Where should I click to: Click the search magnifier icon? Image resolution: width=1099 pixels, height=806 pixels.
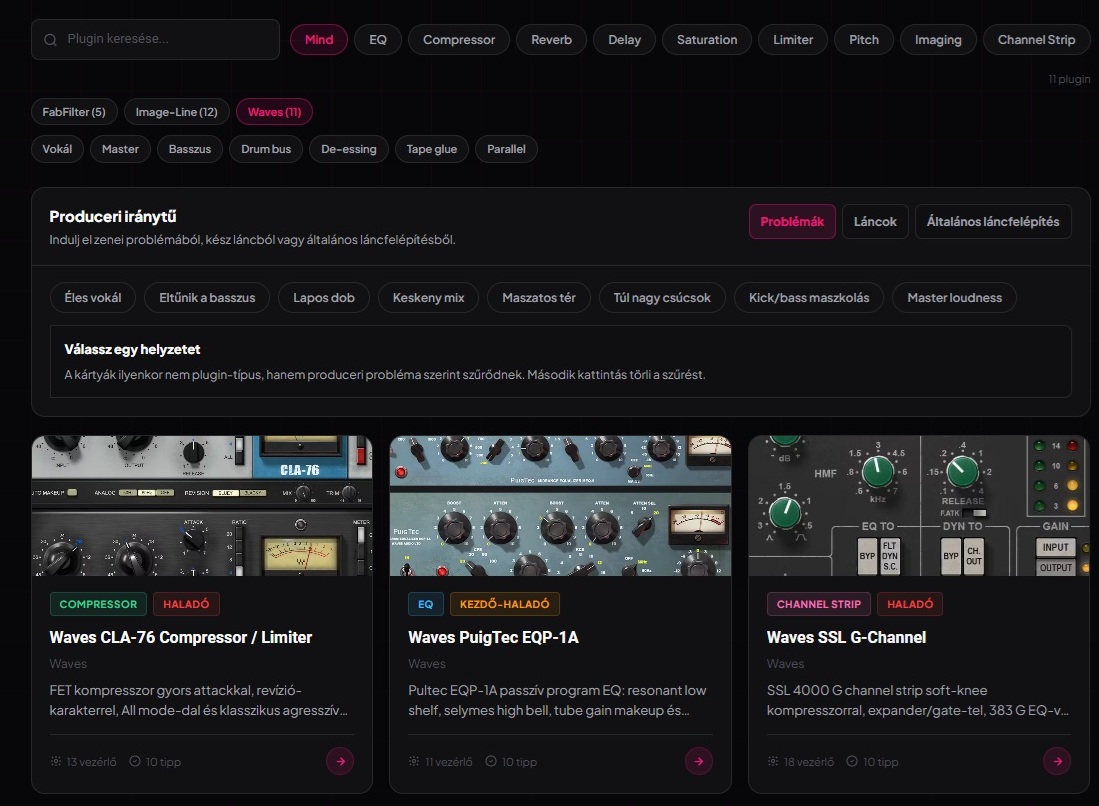point(50,40)
